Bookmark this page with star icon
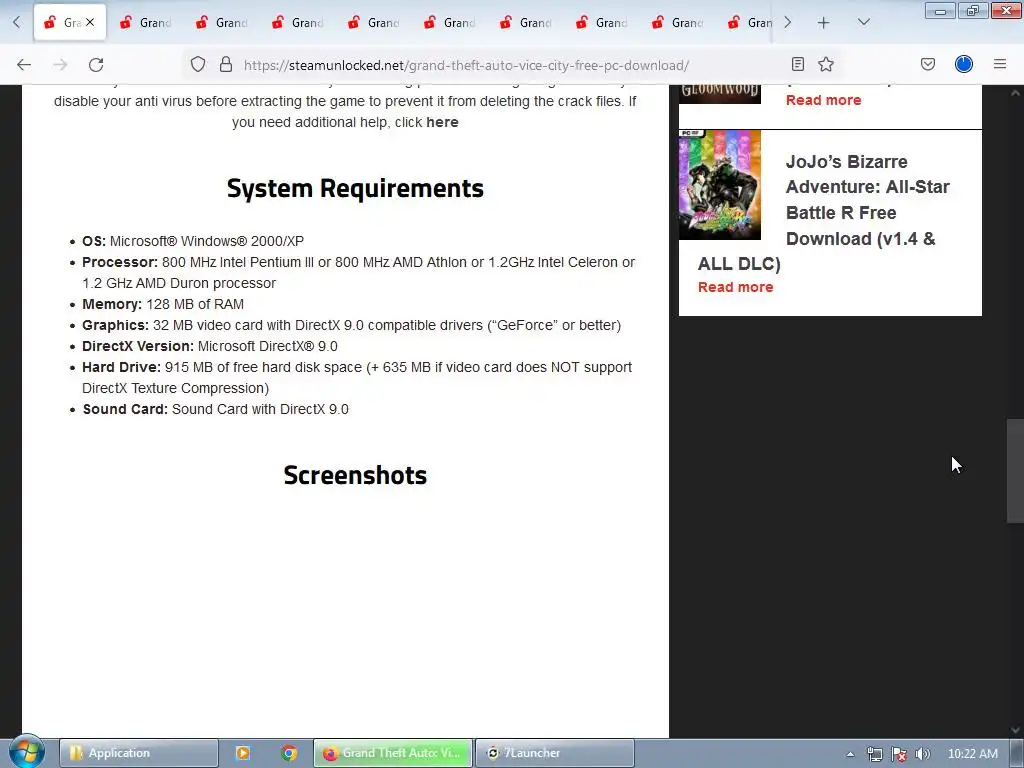 tap(826, 64)
